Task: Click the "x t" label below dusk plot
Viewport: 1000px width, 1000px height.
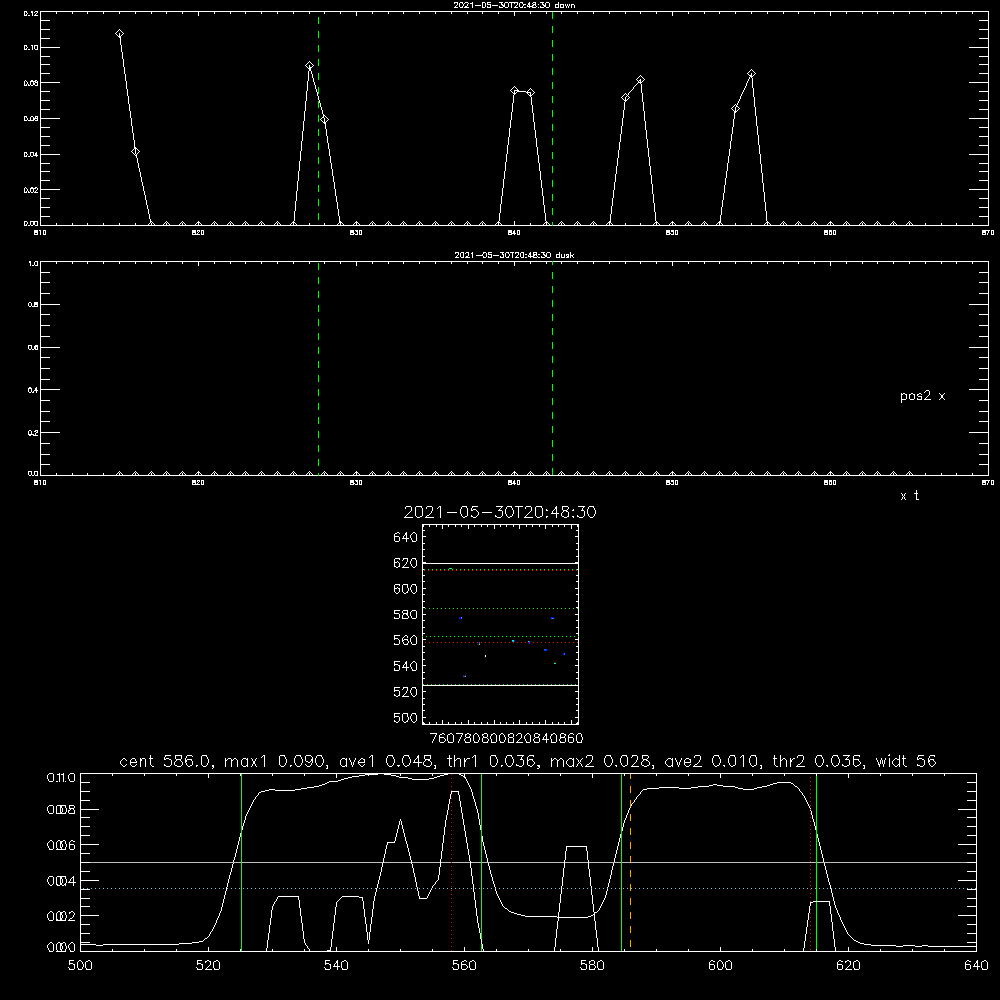Action: 909,496
